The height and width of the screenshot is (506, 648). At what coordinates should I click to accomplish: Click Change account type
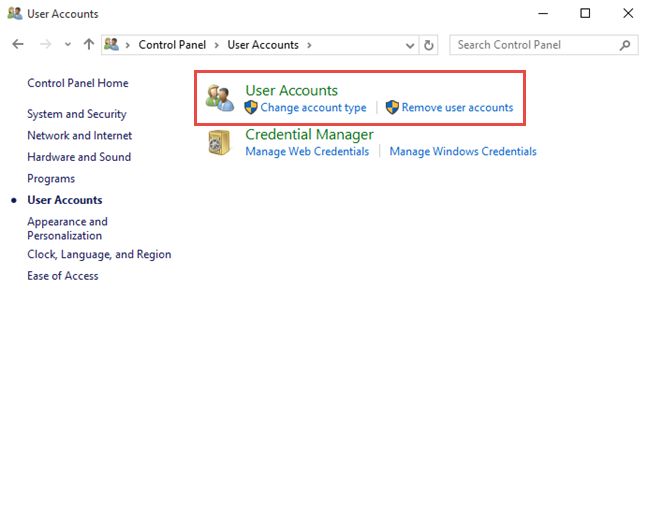313,107
